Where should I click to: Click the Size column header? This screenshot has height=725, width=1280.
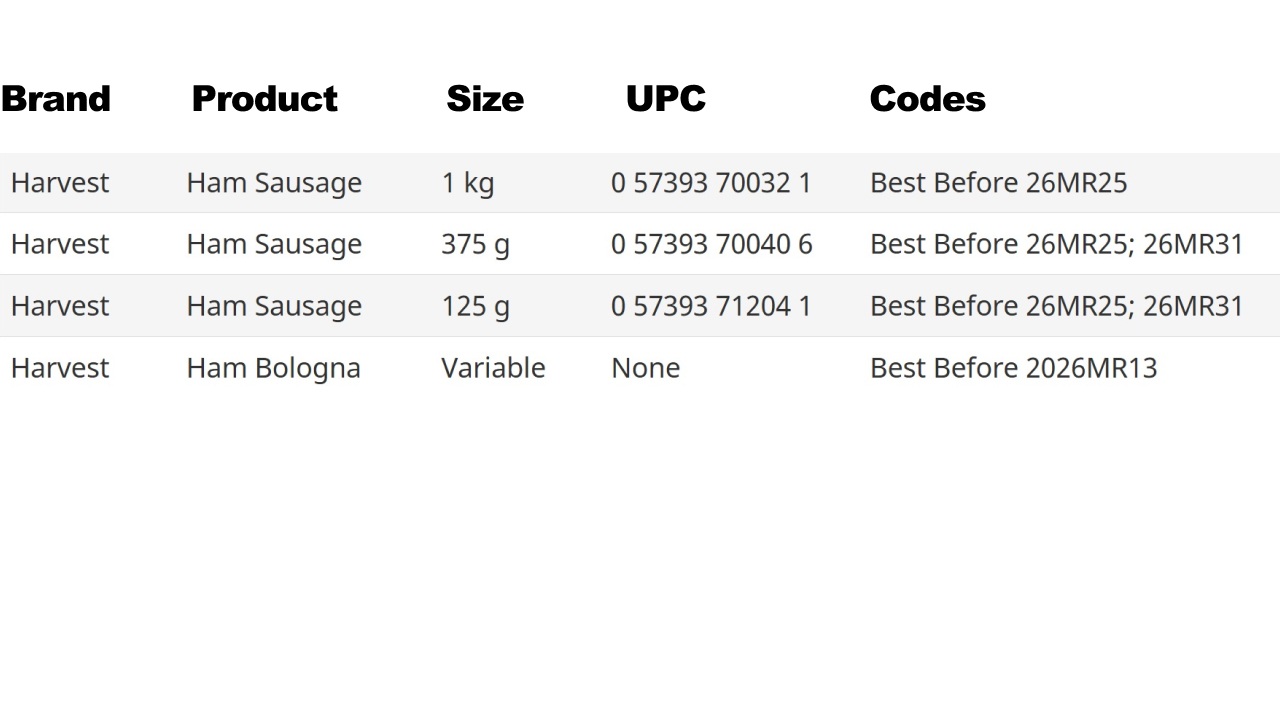click(x=485, y=99)
